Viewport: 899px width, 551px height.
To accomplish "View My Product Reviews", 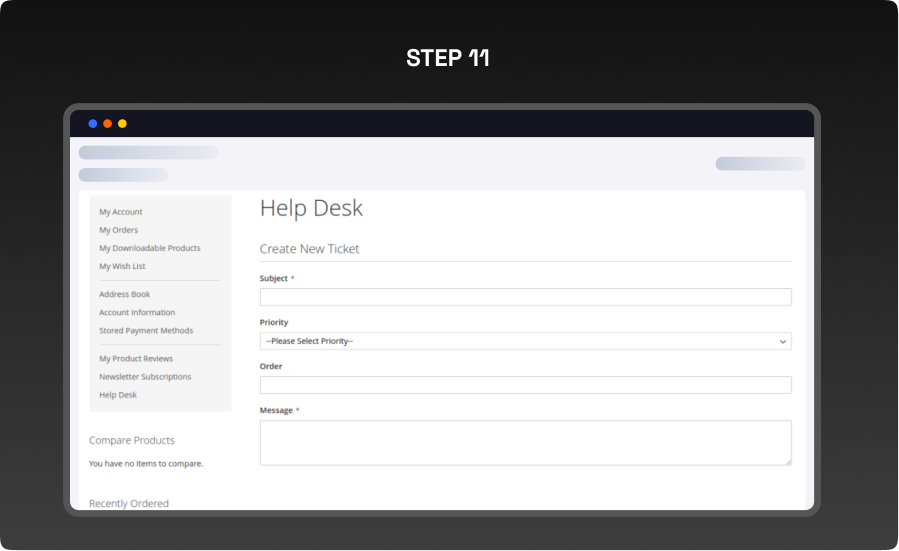I will 136,358.
